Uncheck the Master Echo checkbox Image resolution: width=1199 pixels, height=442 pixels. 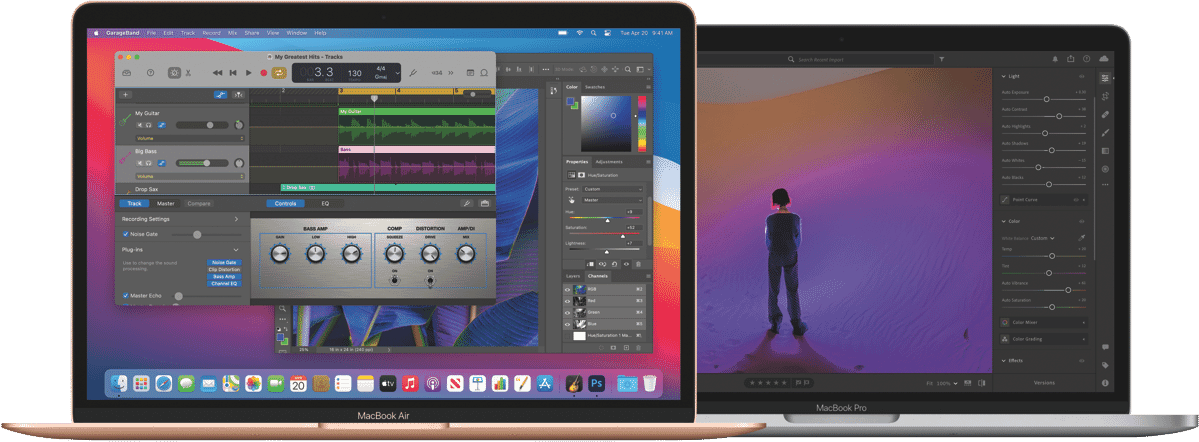[125, 296]
